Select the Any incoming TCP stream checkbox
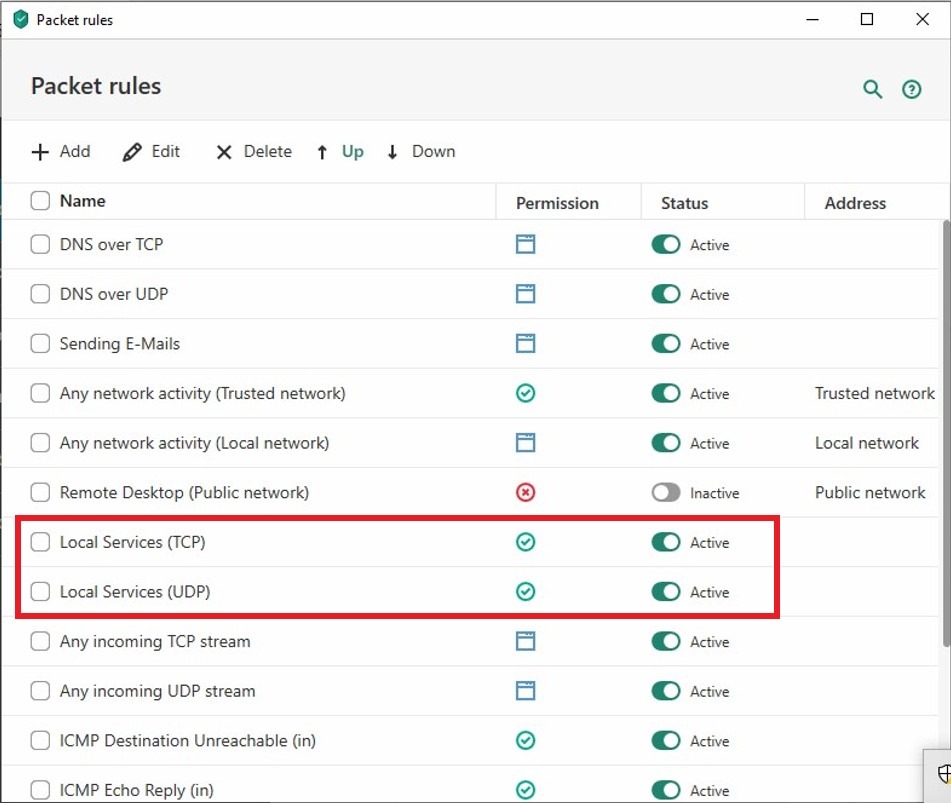 pyautogui.click(x=40, y=641)
